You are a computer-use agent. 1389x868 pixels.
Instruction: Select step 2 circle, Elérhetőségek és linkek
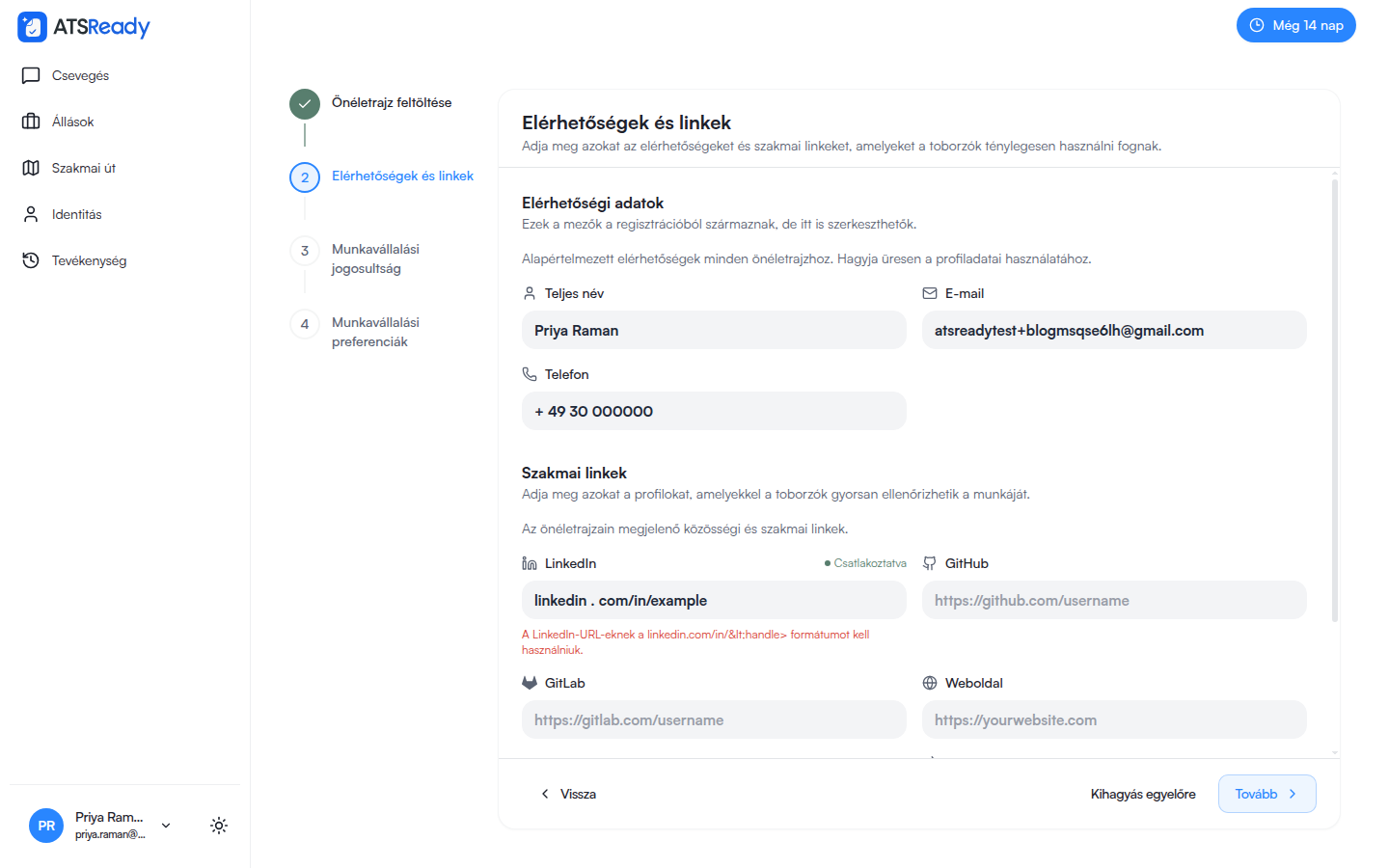(305, 177)
